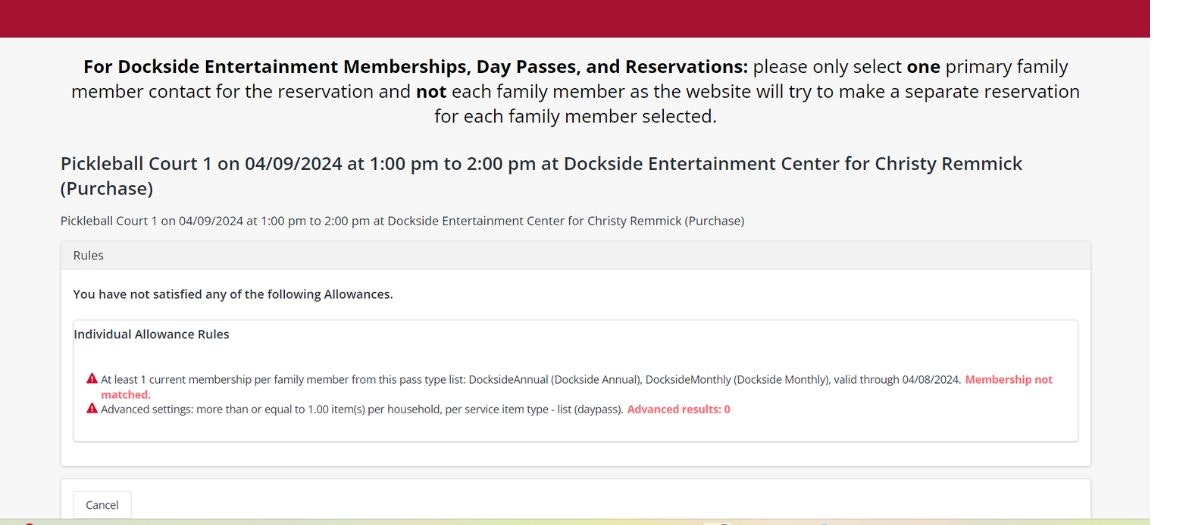Click the large Pickleball Court 1 heading
This screenshot has height=525, width=1180.
(540, 164)
